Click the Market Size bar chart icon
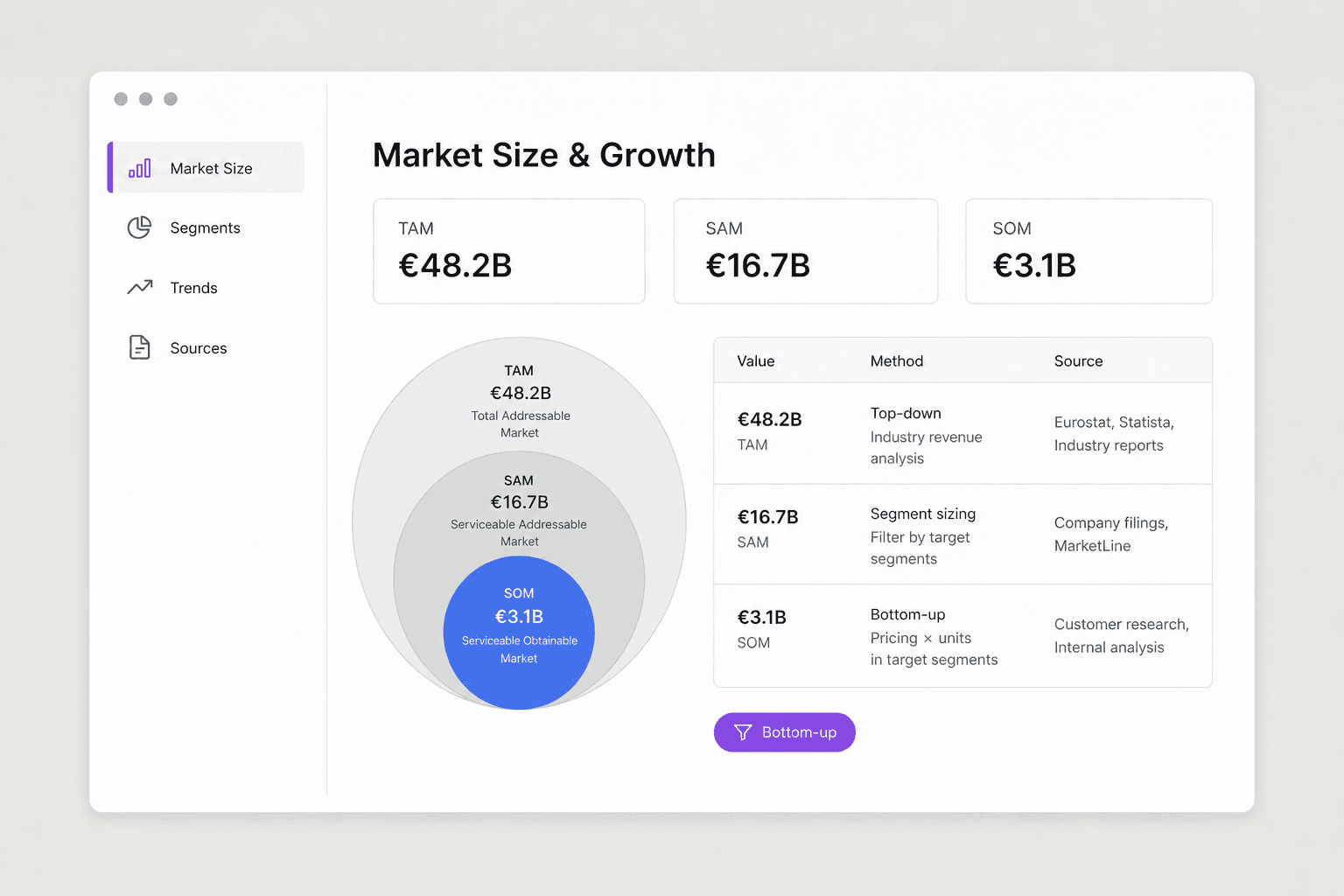This screenshot has height=896, width=1344. 140,168
